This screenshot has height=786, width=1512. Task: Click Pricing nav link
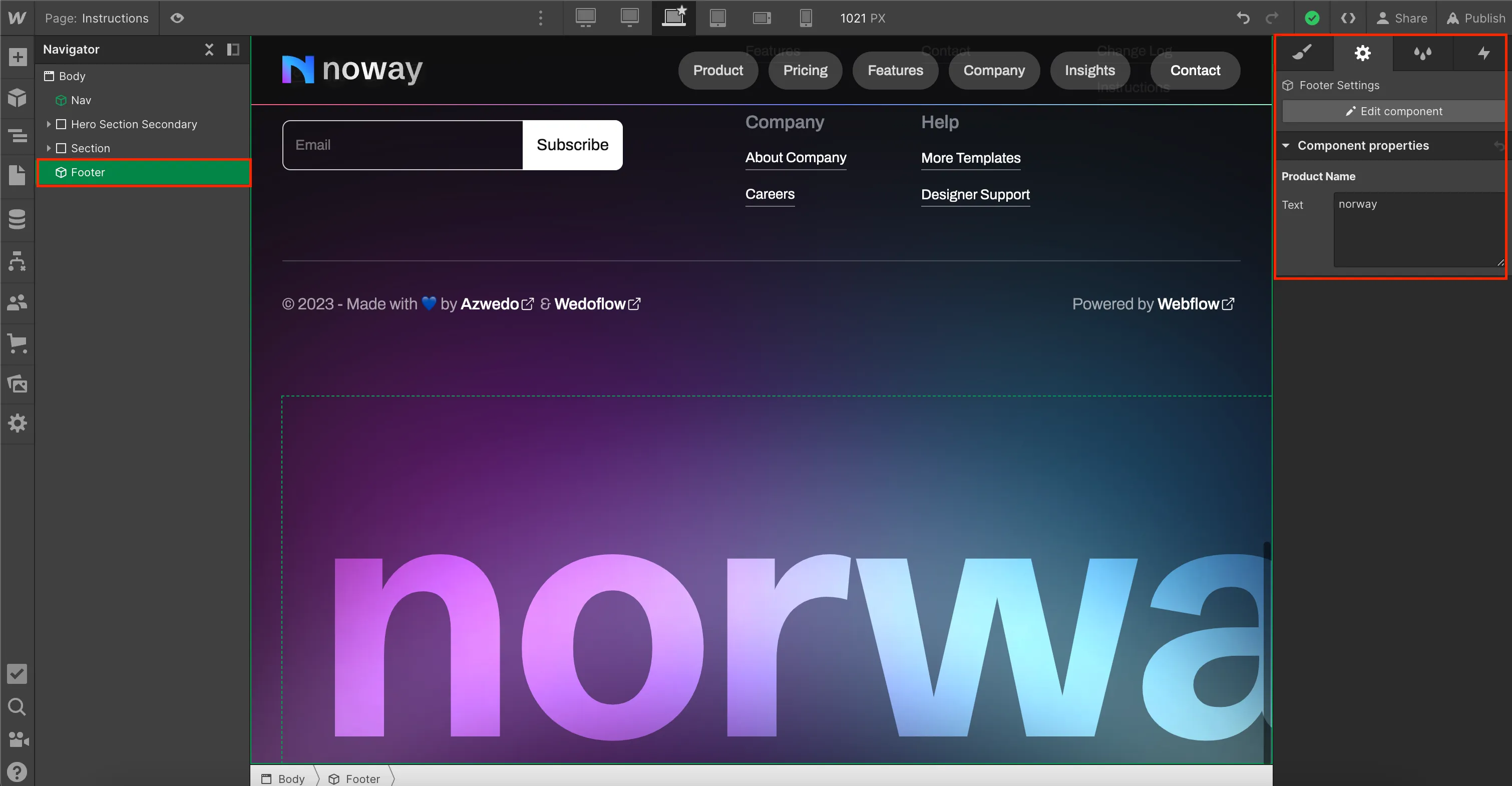[x=805, y=71]
